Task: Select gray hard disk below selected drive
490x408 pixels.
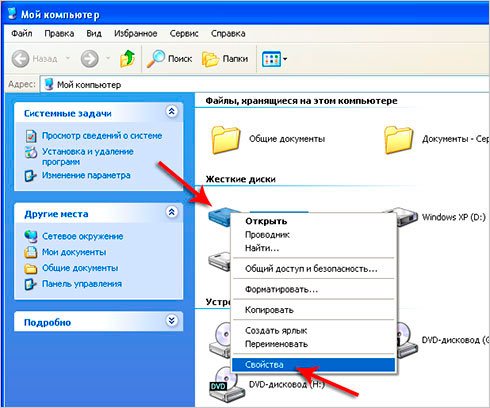Action: click(220, 262)
